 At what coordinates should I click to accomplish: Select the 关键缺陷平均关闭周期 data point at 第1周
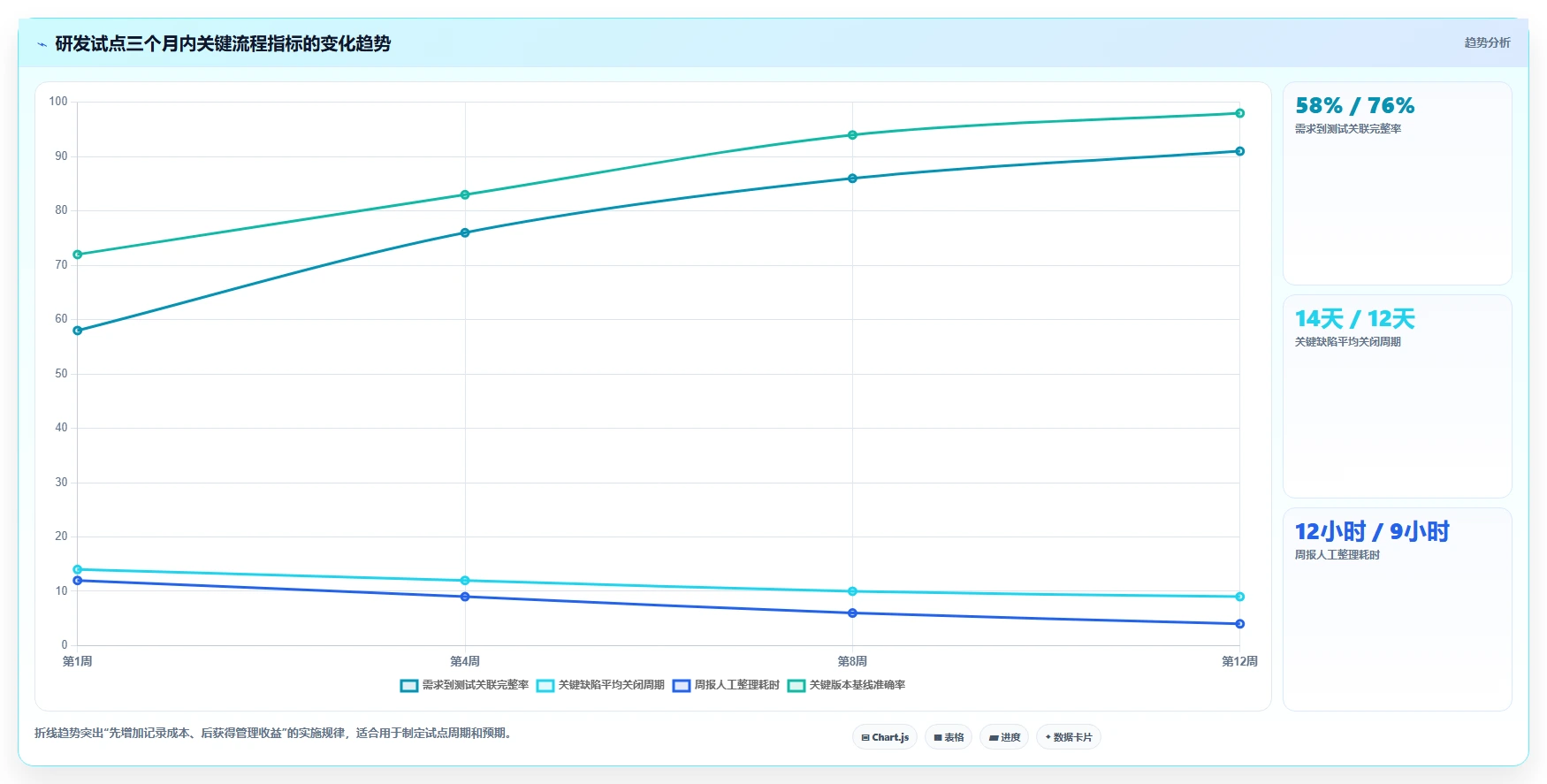[78, 569]
